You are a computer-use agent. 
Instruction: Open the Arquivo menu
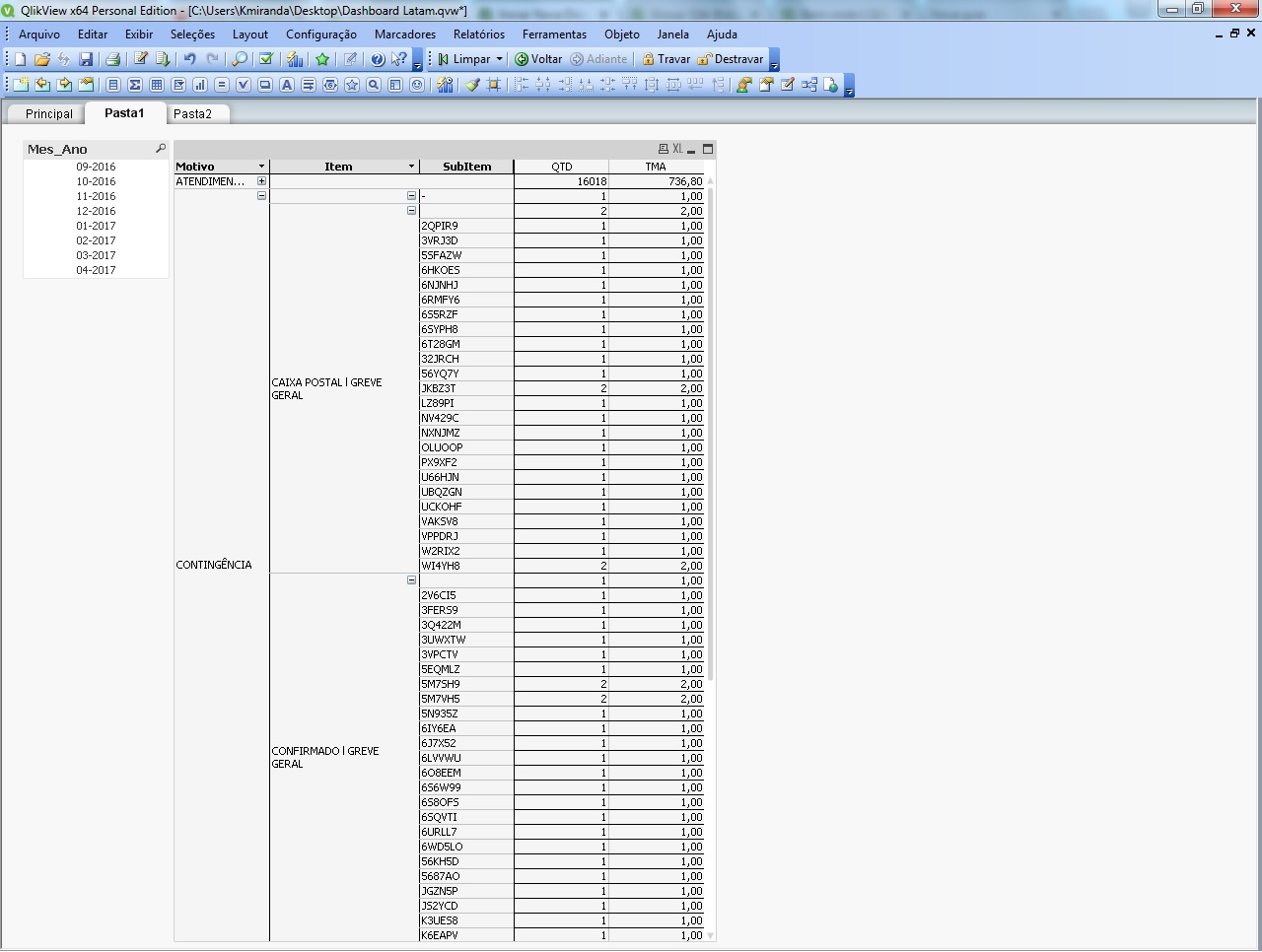pos(39,34)
